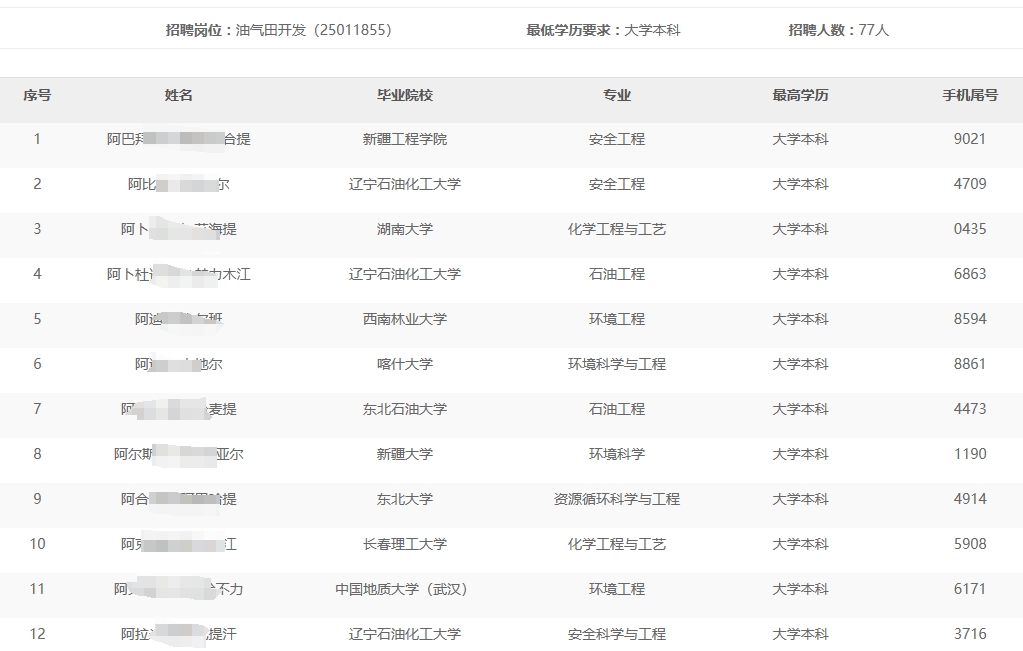Click the 环境科学与工程 major cell

(x=617, y=364)
